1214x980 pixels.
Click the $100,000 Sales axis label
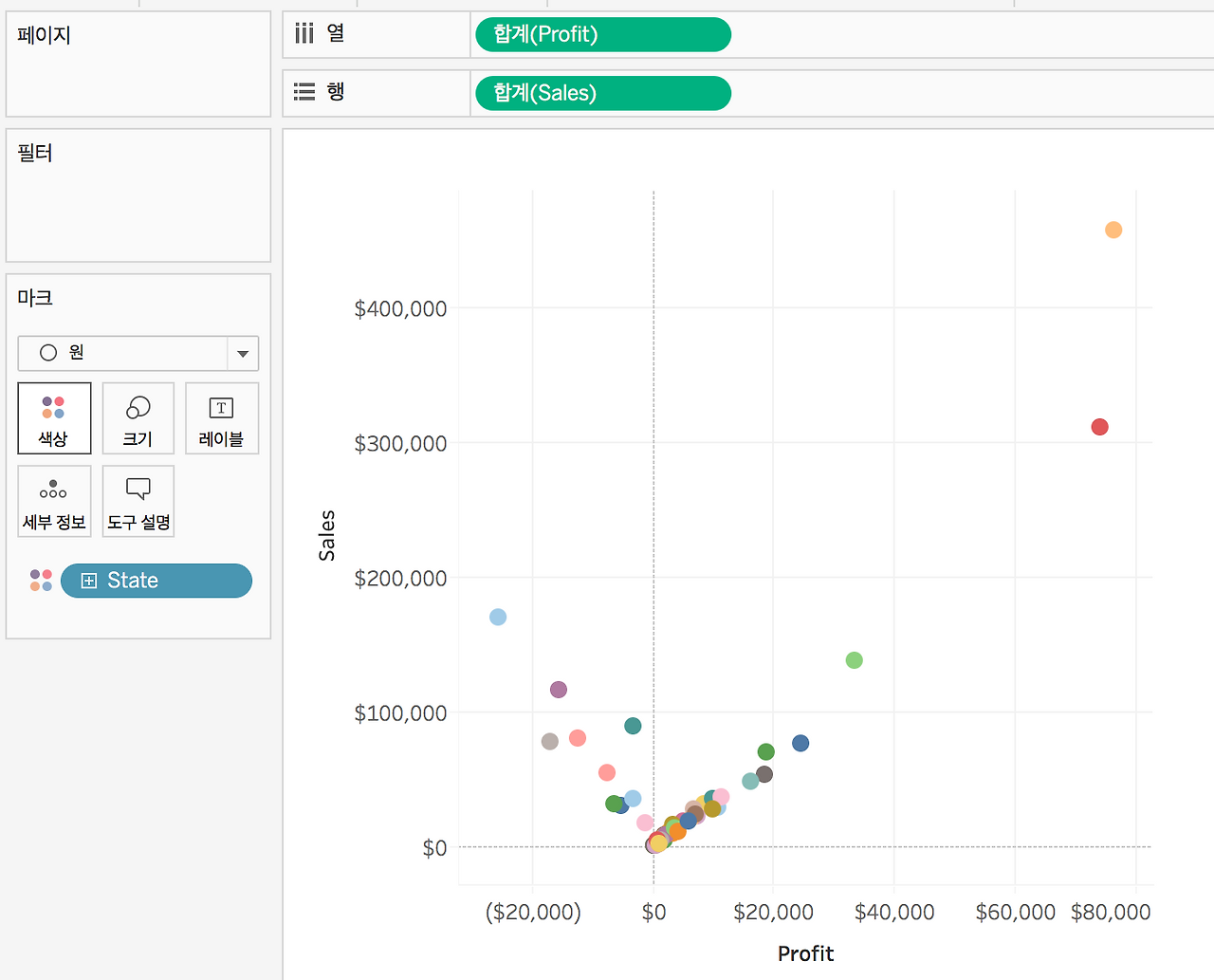pyautogui.click(x=400, y=713)
